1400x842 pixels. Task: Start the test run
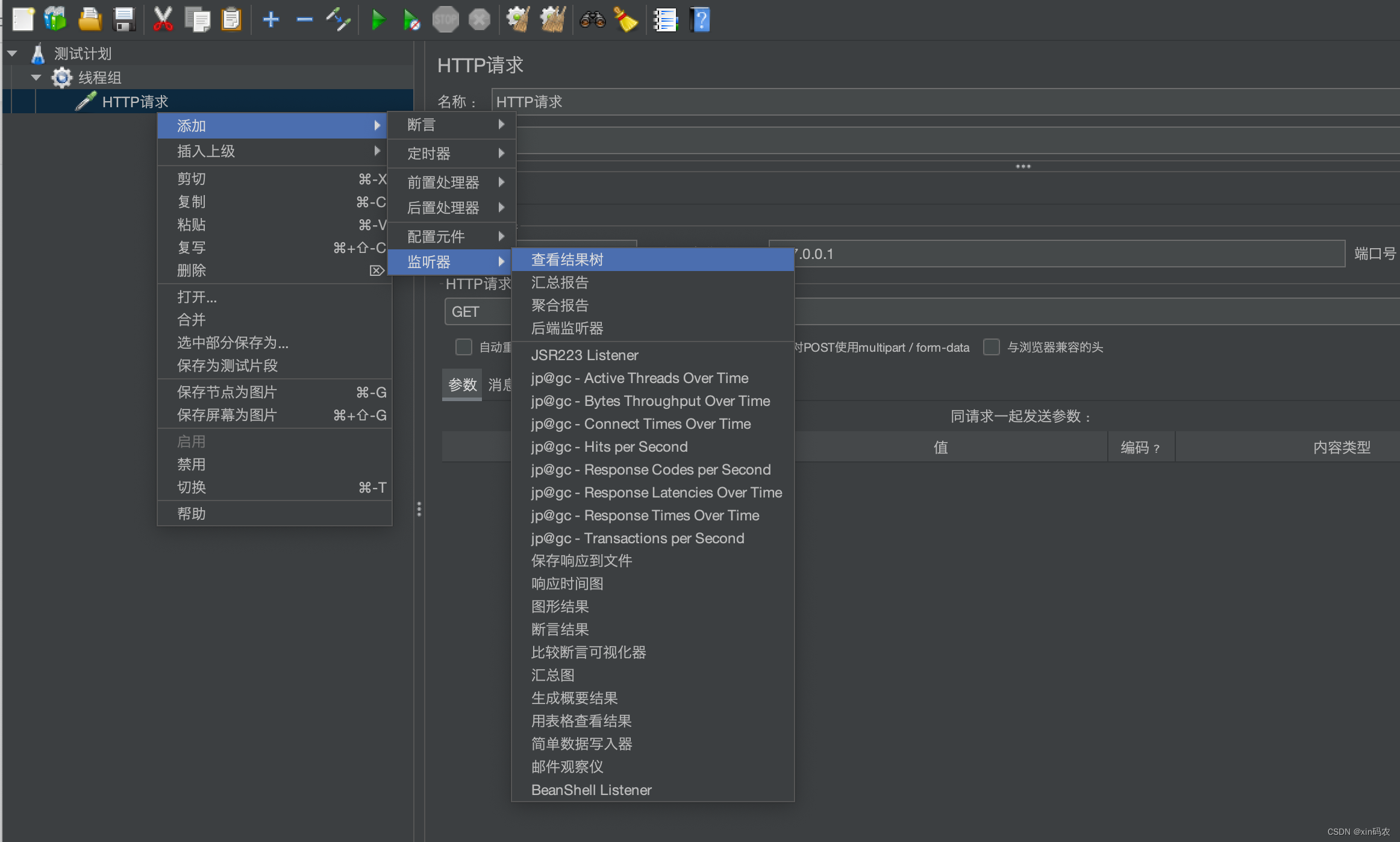[379, 19]
